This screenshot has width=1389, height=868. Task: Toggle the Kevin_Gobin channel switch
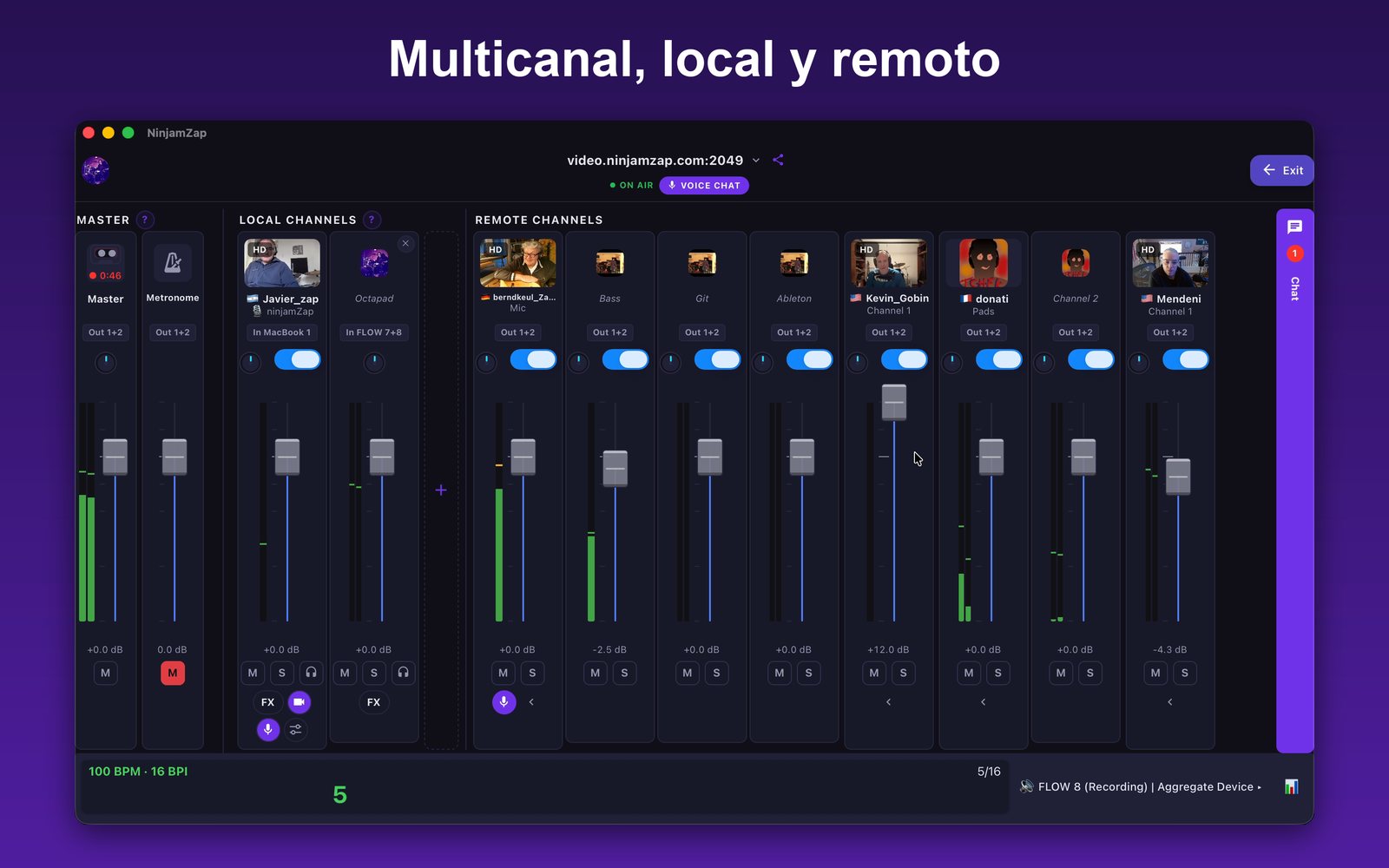[904, 359]
